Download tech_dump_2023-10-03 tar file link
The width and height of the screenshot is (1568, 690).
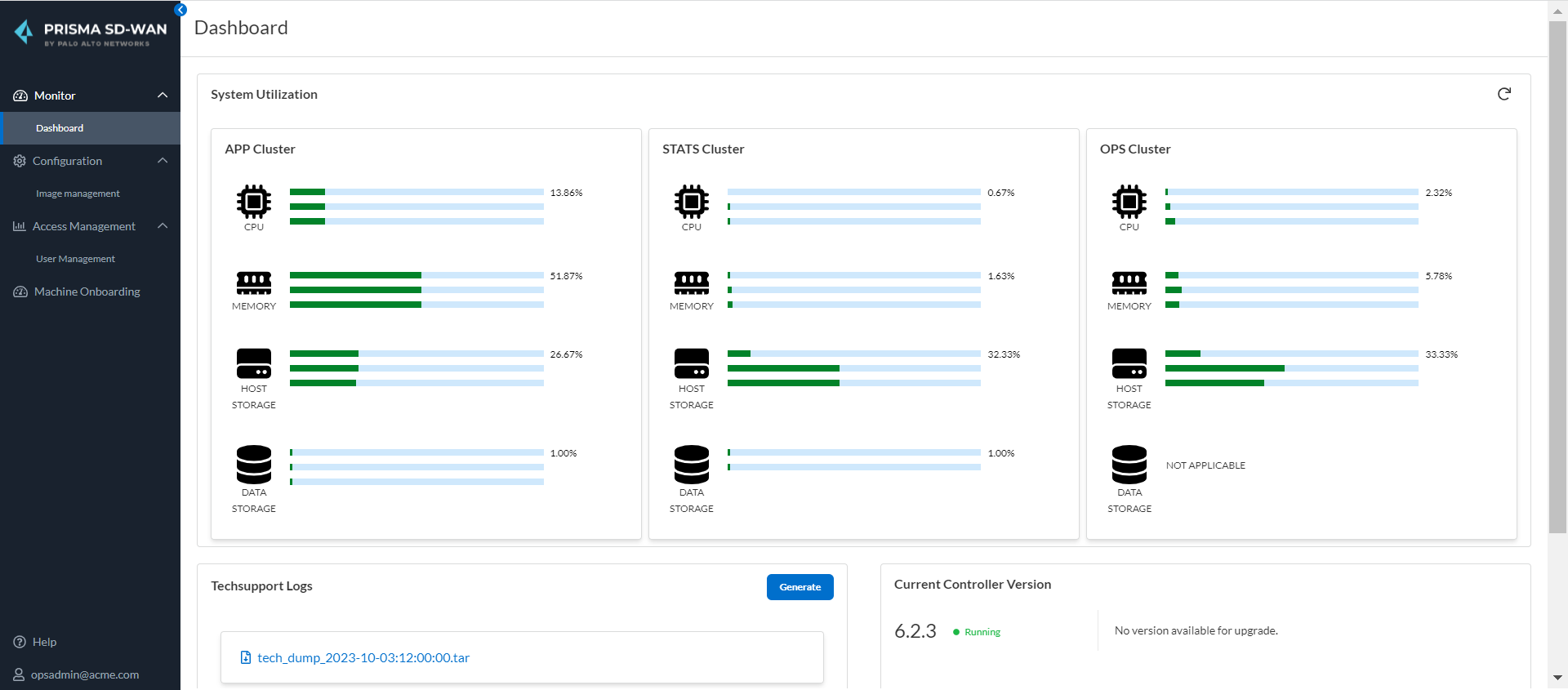tap(363, 657)
